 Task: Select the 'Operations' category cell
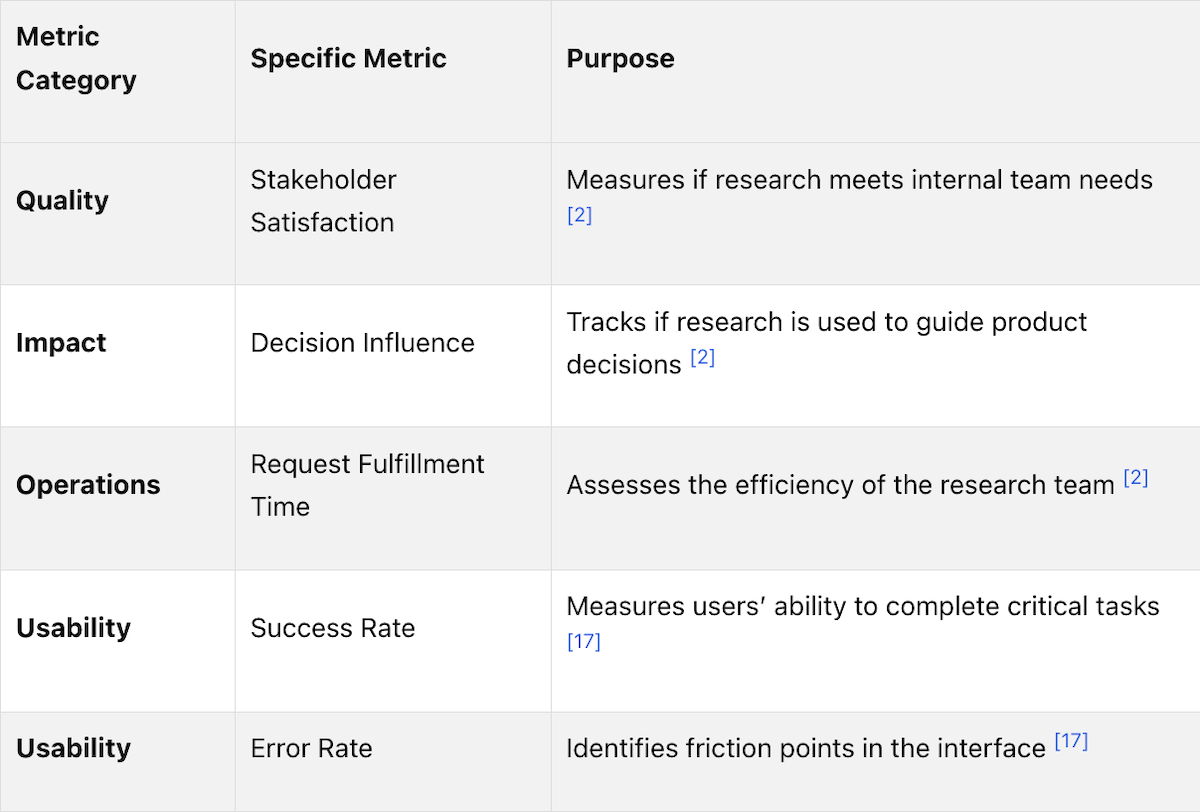pyautogui.click(x=88, y=485)
